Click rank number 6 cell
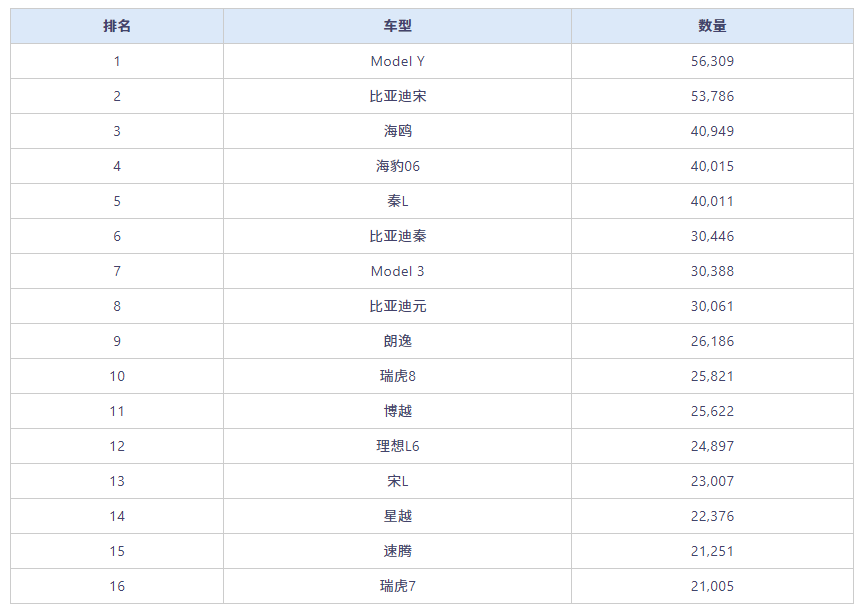The width and height of the screenshot is (864, 614). click(117, 236)
